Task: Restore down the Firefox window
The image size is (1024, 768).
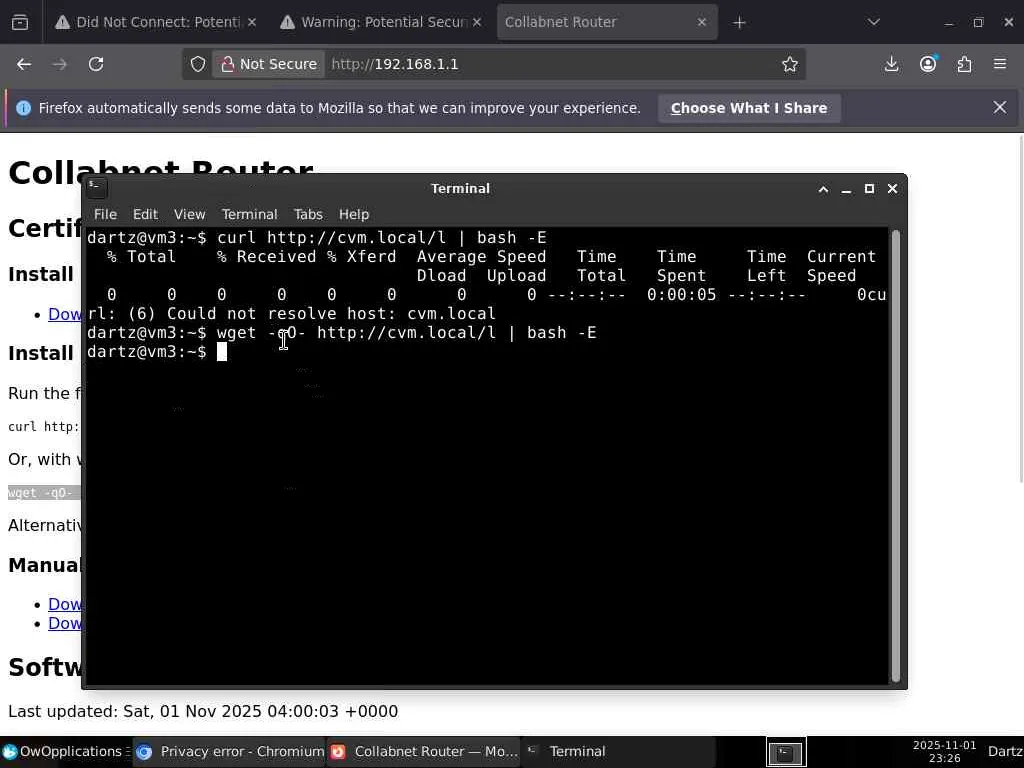Action: (978, 23)
